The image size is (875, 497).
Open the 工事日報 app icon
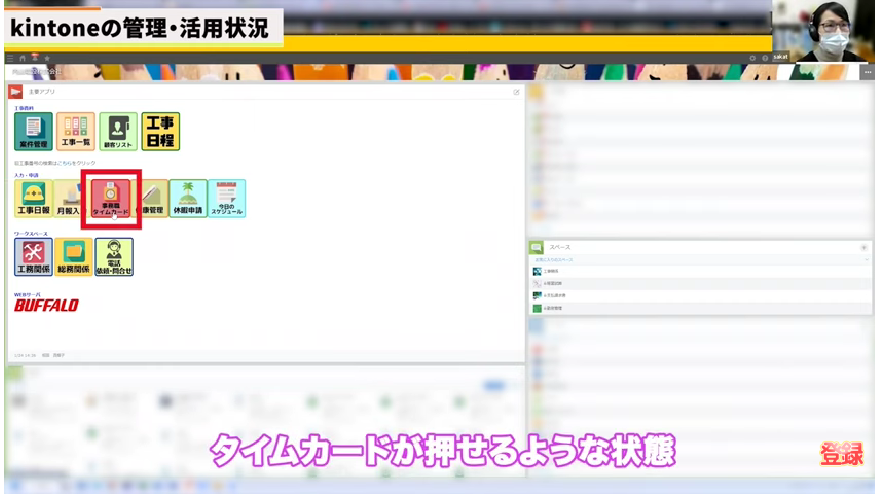(x=33, y=198)
